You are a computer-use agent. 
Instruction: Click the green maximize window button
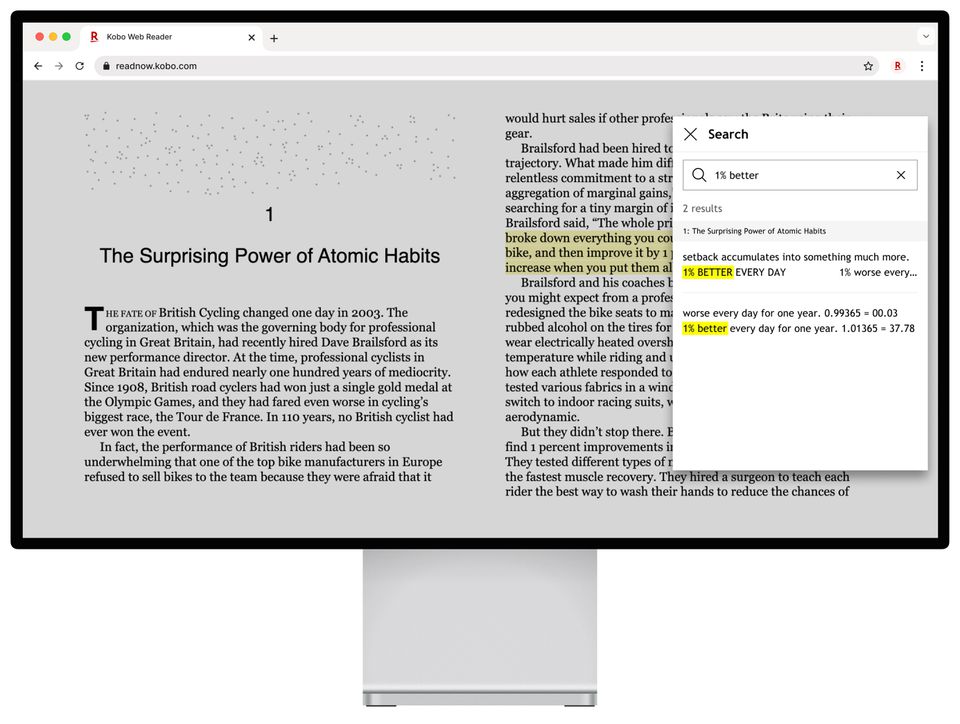coord(67,37)
